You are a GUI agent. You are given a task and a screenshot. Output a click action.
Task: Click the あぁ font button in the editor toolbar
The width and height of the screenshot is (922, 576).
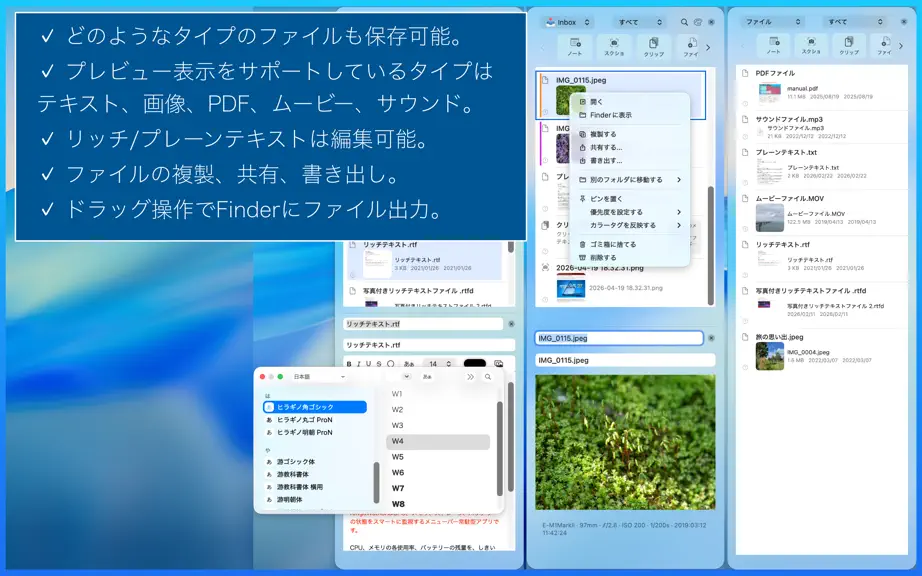click(x=409, y=364)
